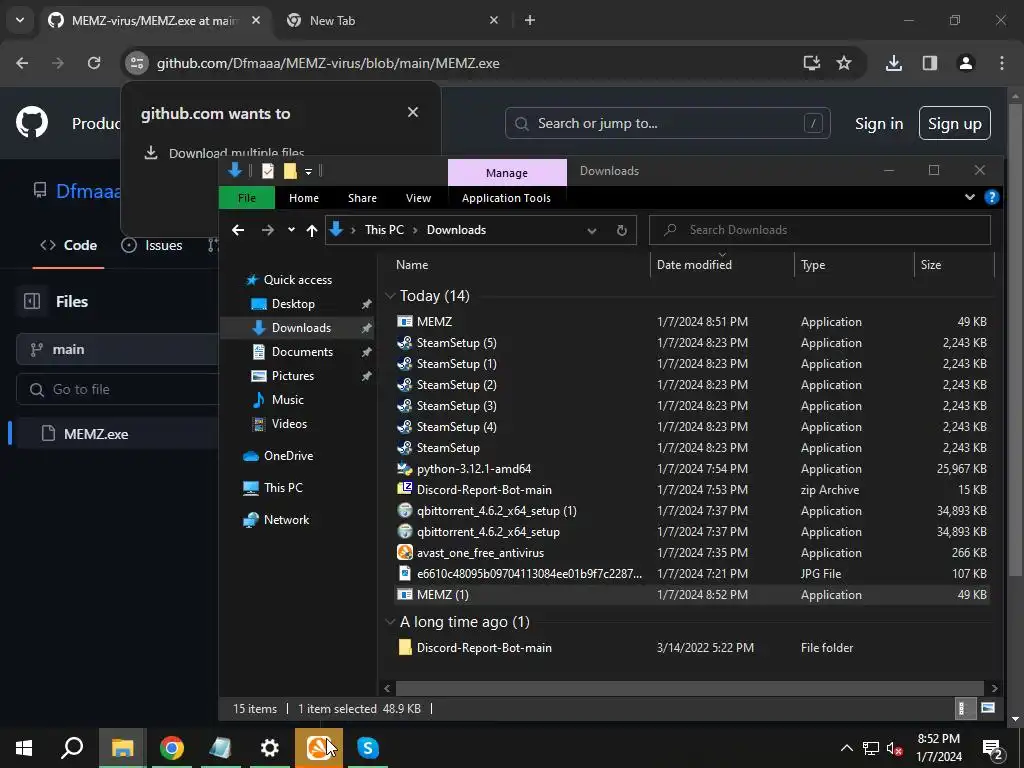
Task: Click the Search Downloads field
Action: point(820,230)
